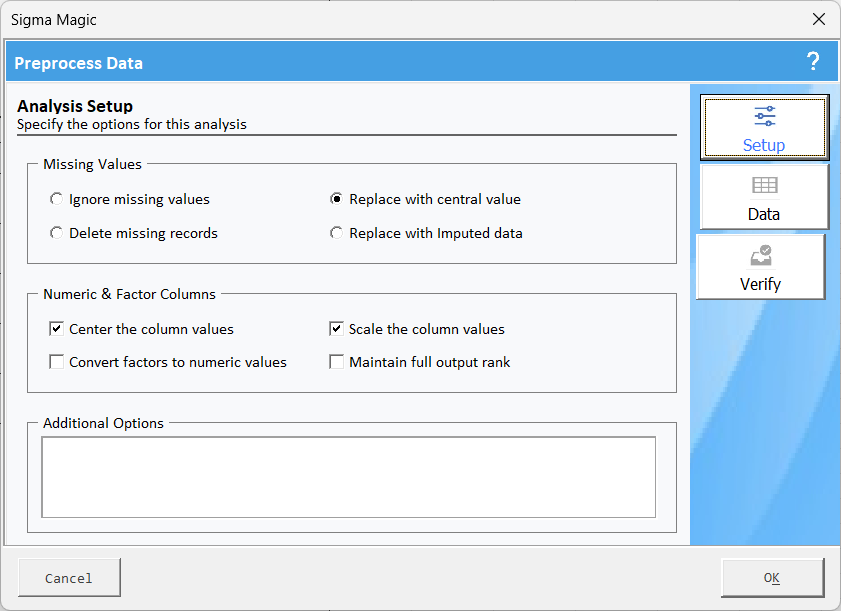Click the checkmark tray icon on Verify
The height and width of the screenshot is (611, 841).
(760, 256)
